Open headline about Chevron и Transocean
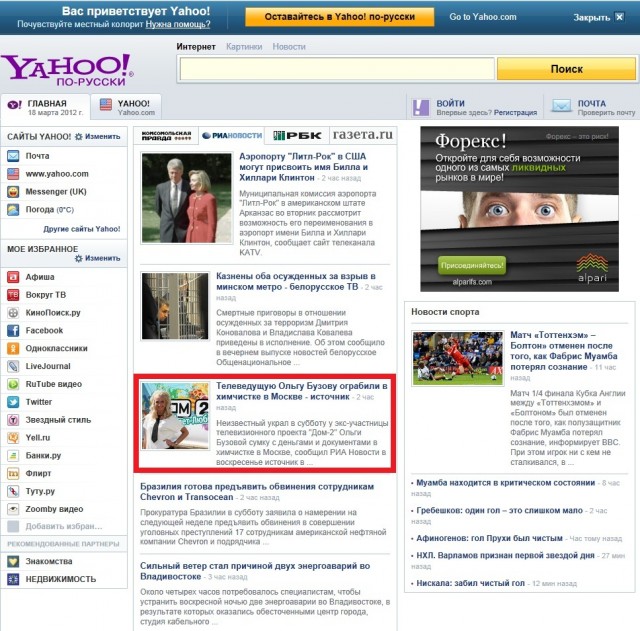 point(257,491)
